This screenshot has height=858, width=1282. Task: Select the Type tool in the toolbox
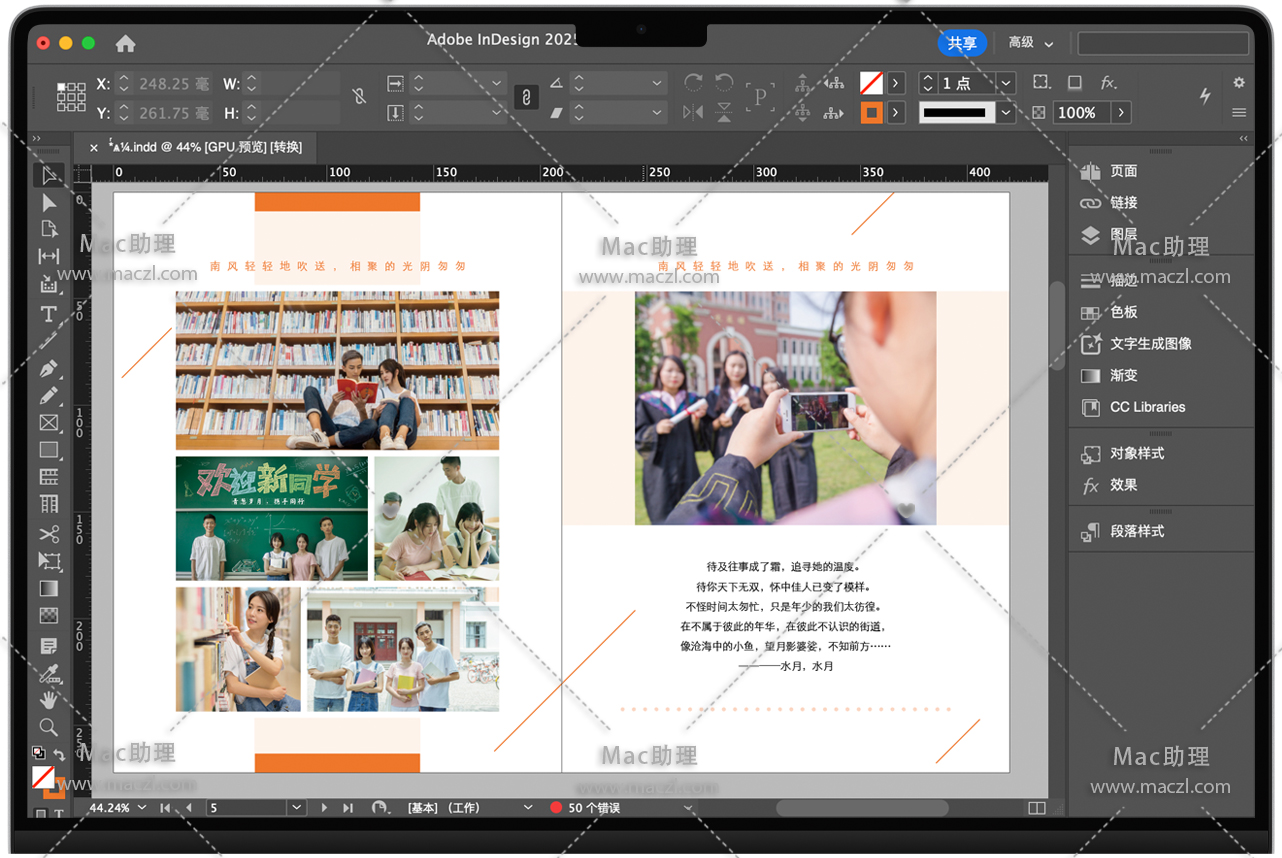click(48, 314)
